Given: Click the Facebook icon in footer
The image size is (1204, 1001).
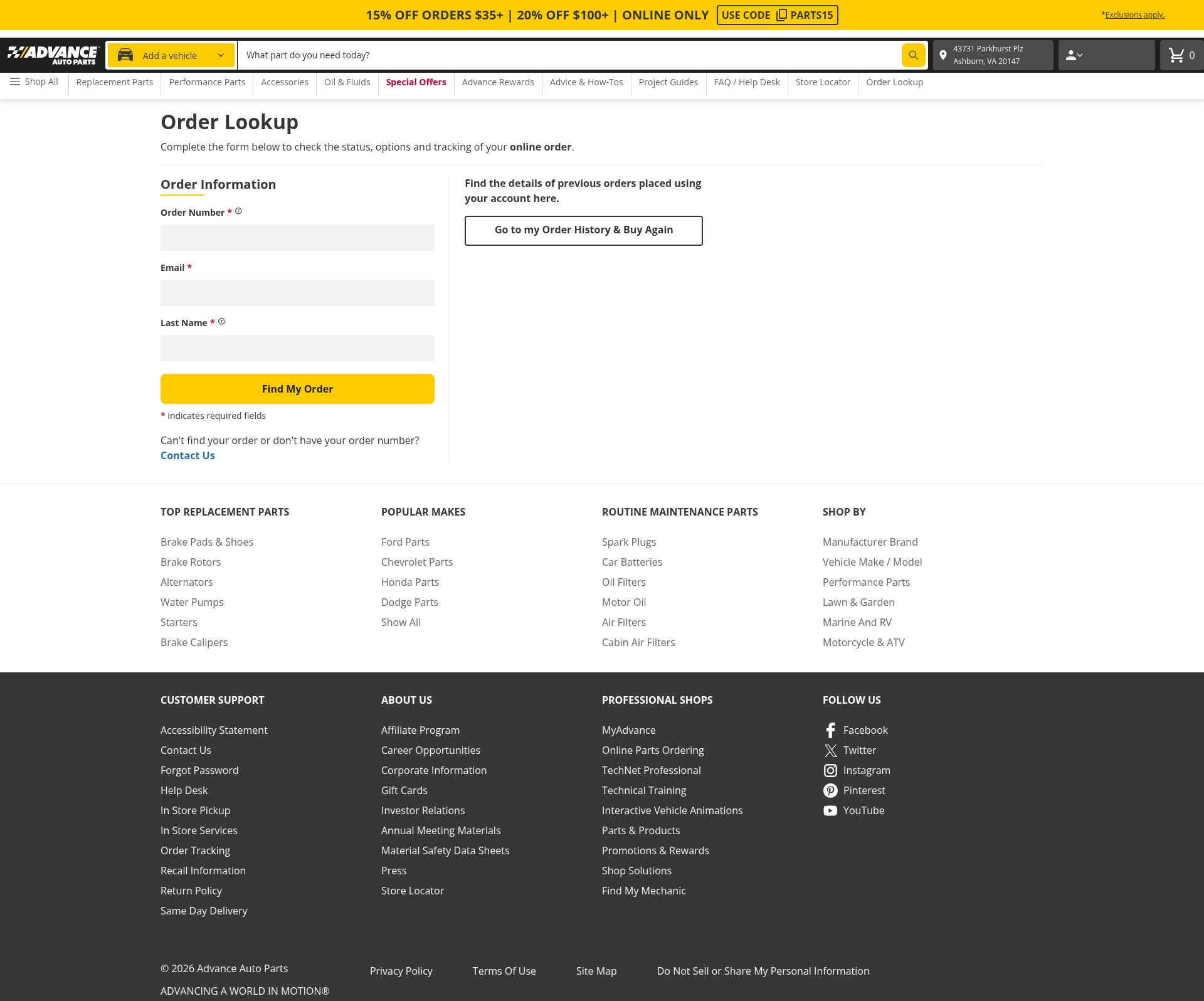Looking at the screenshot, I should (x=830, y=730).
